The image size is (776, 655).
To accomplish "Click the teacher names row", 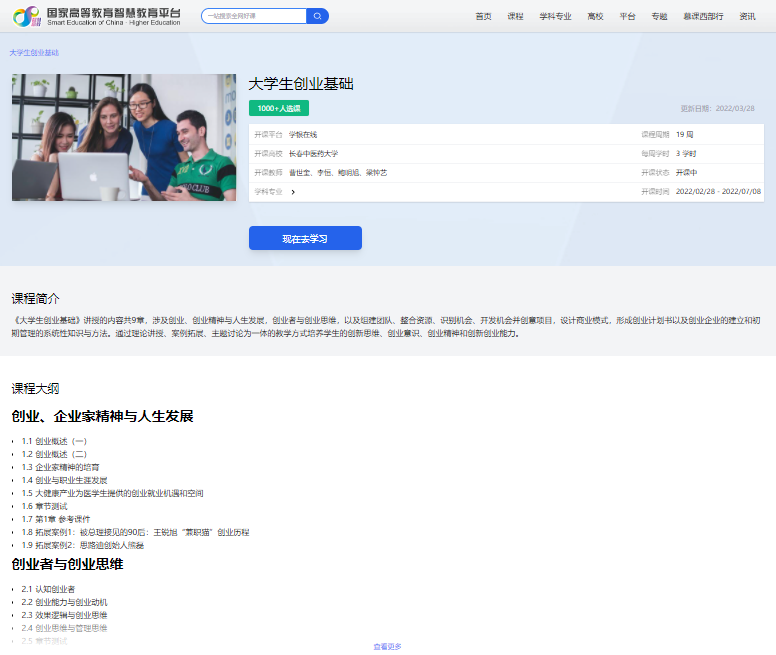I will [338, 173].
